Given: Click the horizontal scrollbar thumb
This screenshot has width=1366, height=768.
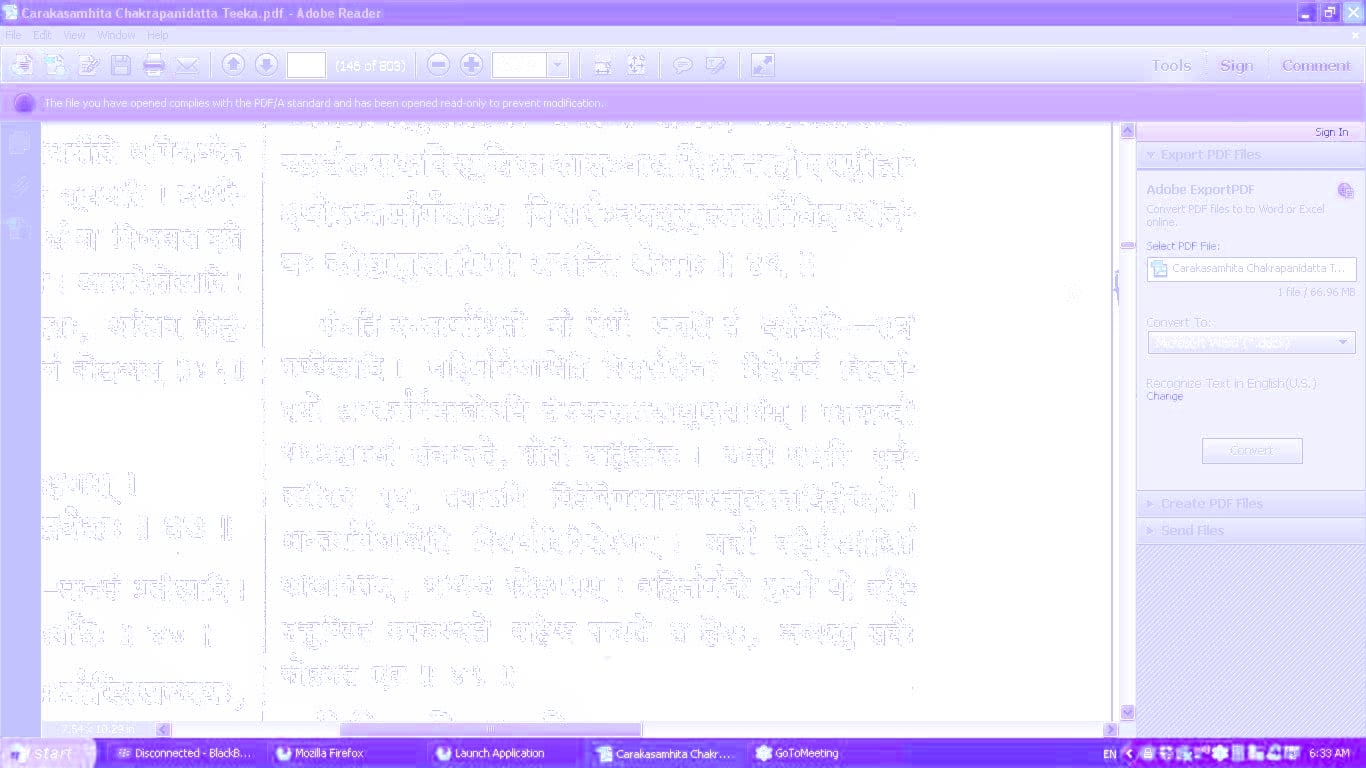Looking at the screenshot, I should coord(490,730).
